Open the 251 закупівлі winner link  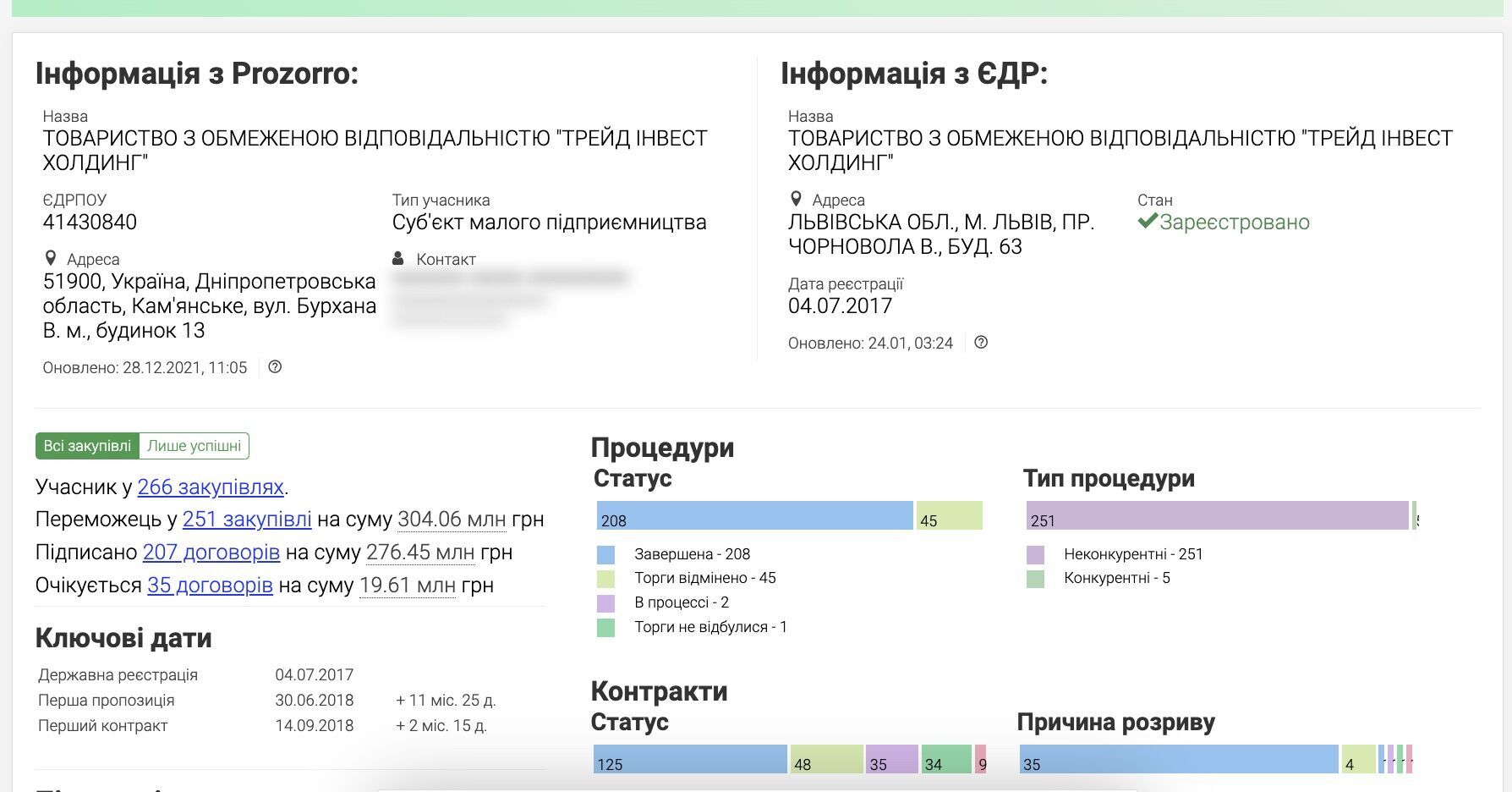(247, 519)
